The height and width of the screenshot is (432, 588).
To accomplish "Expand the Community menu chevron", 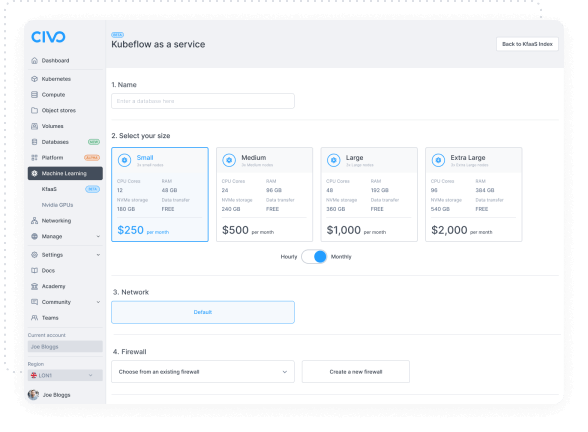I will point(98,302).
